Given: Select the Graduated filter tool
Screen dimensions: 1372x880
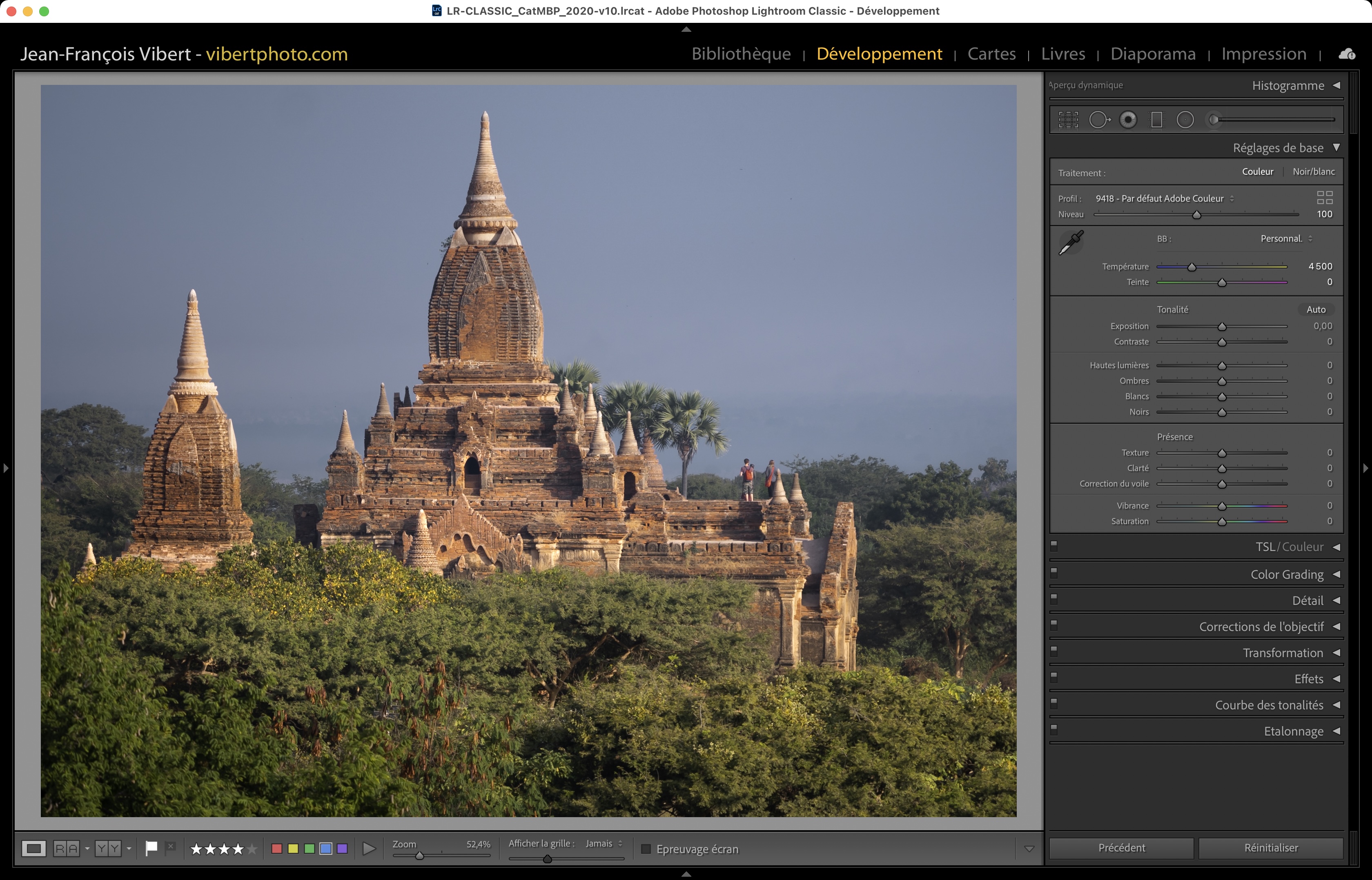Looking at the screenshot, I should (1156, 120).
